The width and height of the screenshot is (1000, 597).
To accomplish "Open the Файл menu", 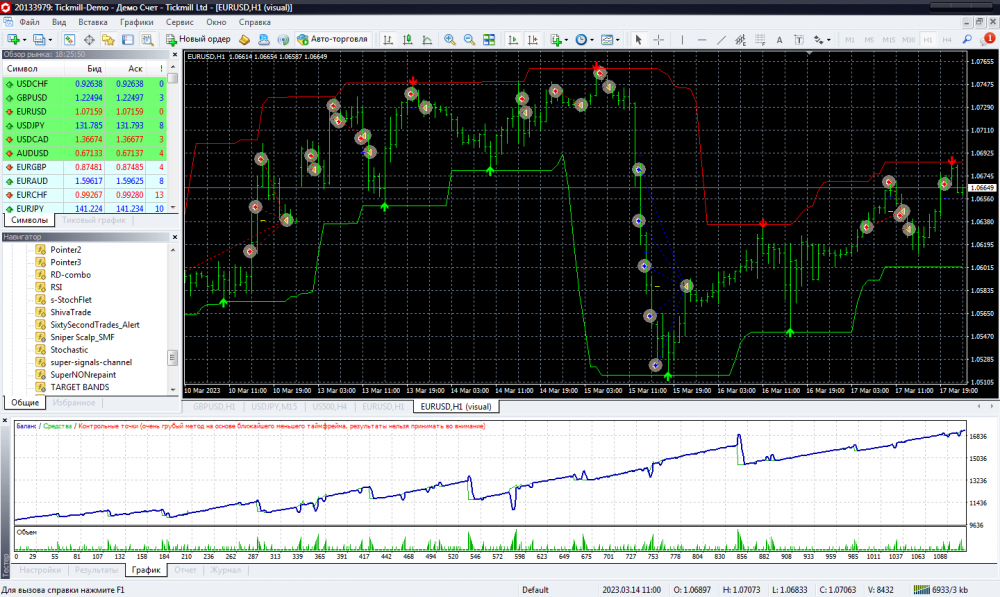I will [29, 22].
